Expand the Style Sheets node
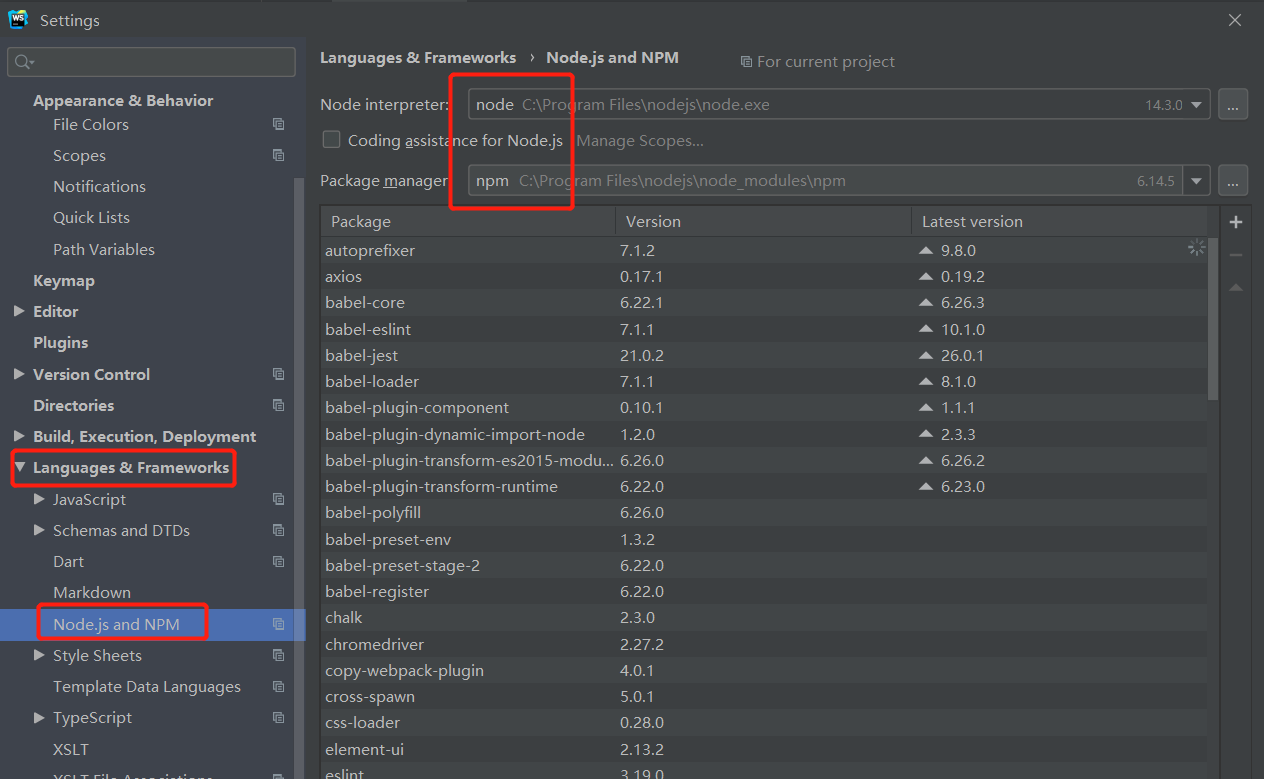Image resolution: width=1264 pixels, height=779 pixels. (x=39, y=656)
